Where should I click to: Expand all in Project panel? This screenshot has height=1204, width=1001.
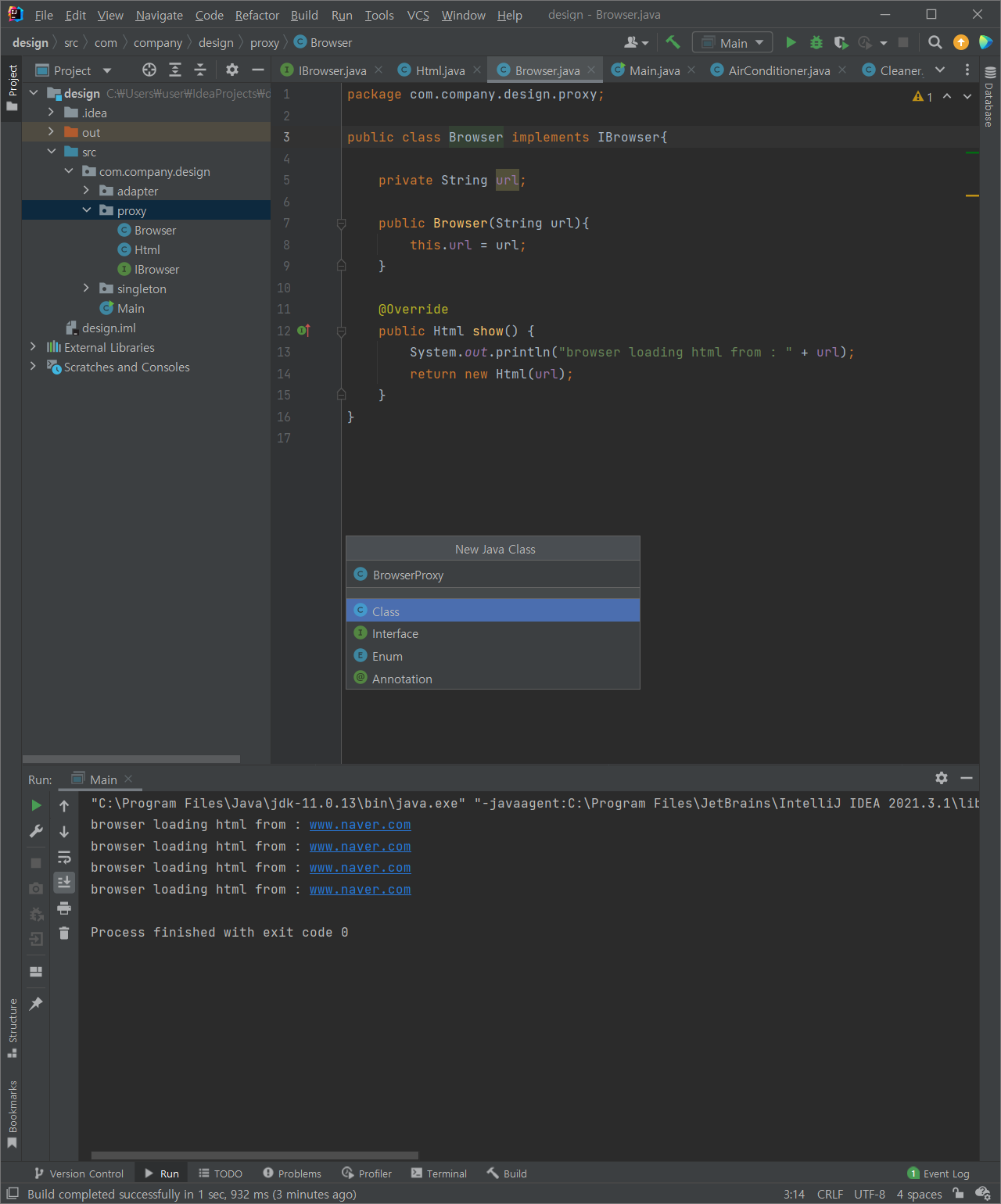(x=175, y=70)
